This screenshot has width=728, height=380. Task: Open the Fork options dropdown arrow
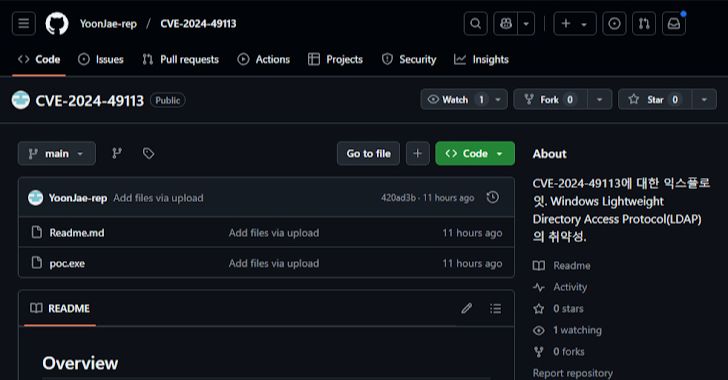[599, 99]
